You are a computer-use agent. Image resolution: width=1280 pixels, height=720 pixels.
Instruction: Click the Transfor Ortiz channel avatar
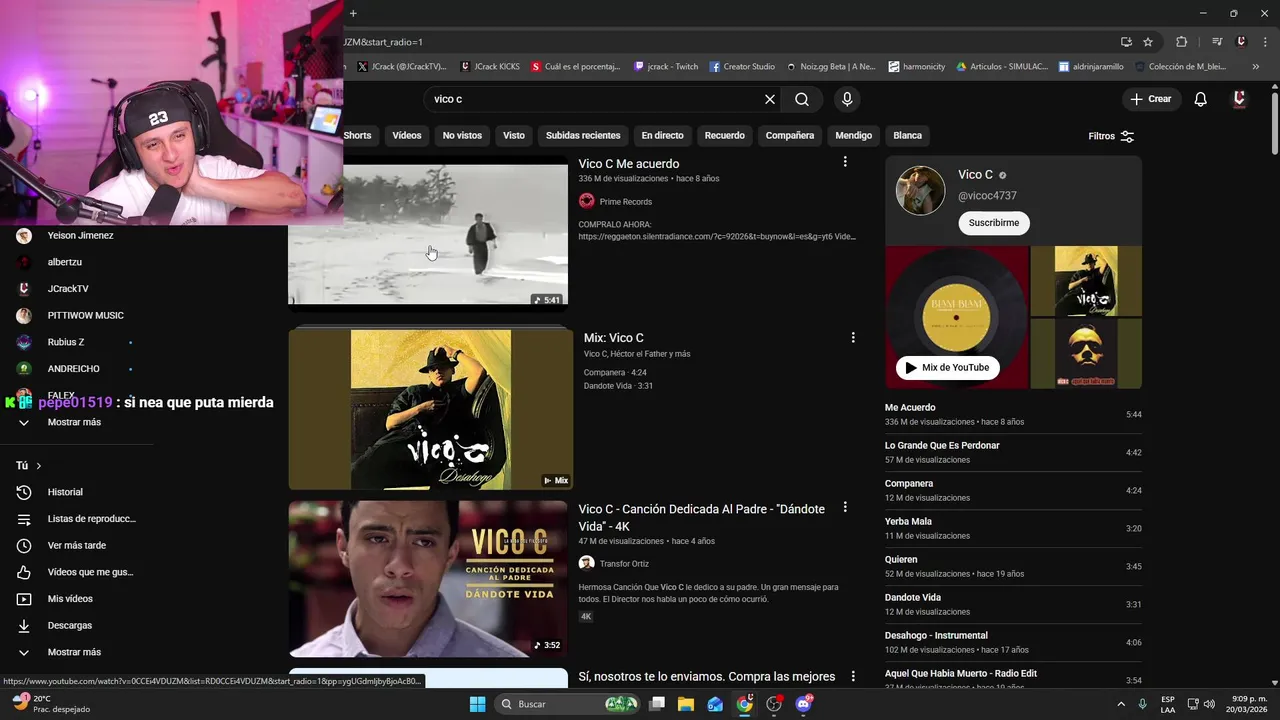coord(587,563)
